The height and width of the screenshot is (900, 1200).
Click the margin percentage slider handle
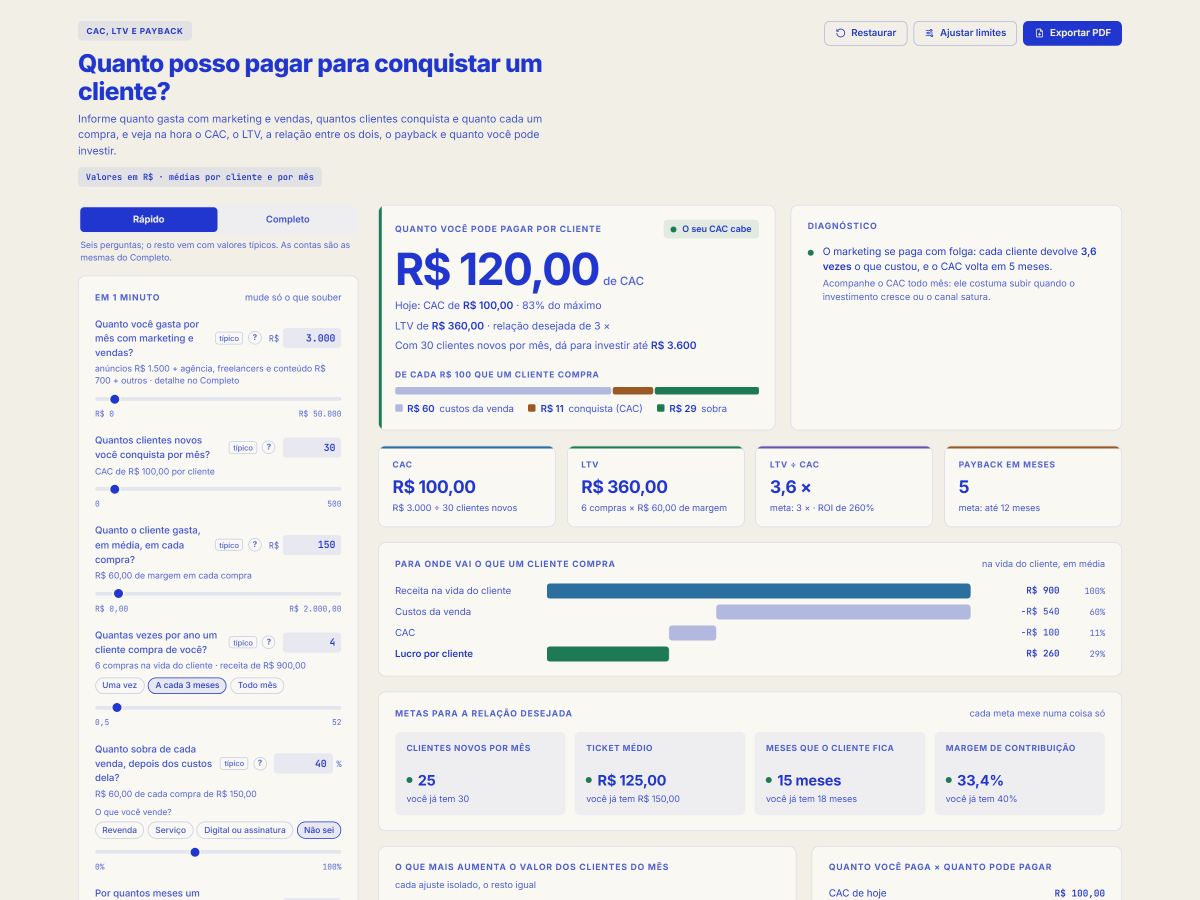point(195,852)
